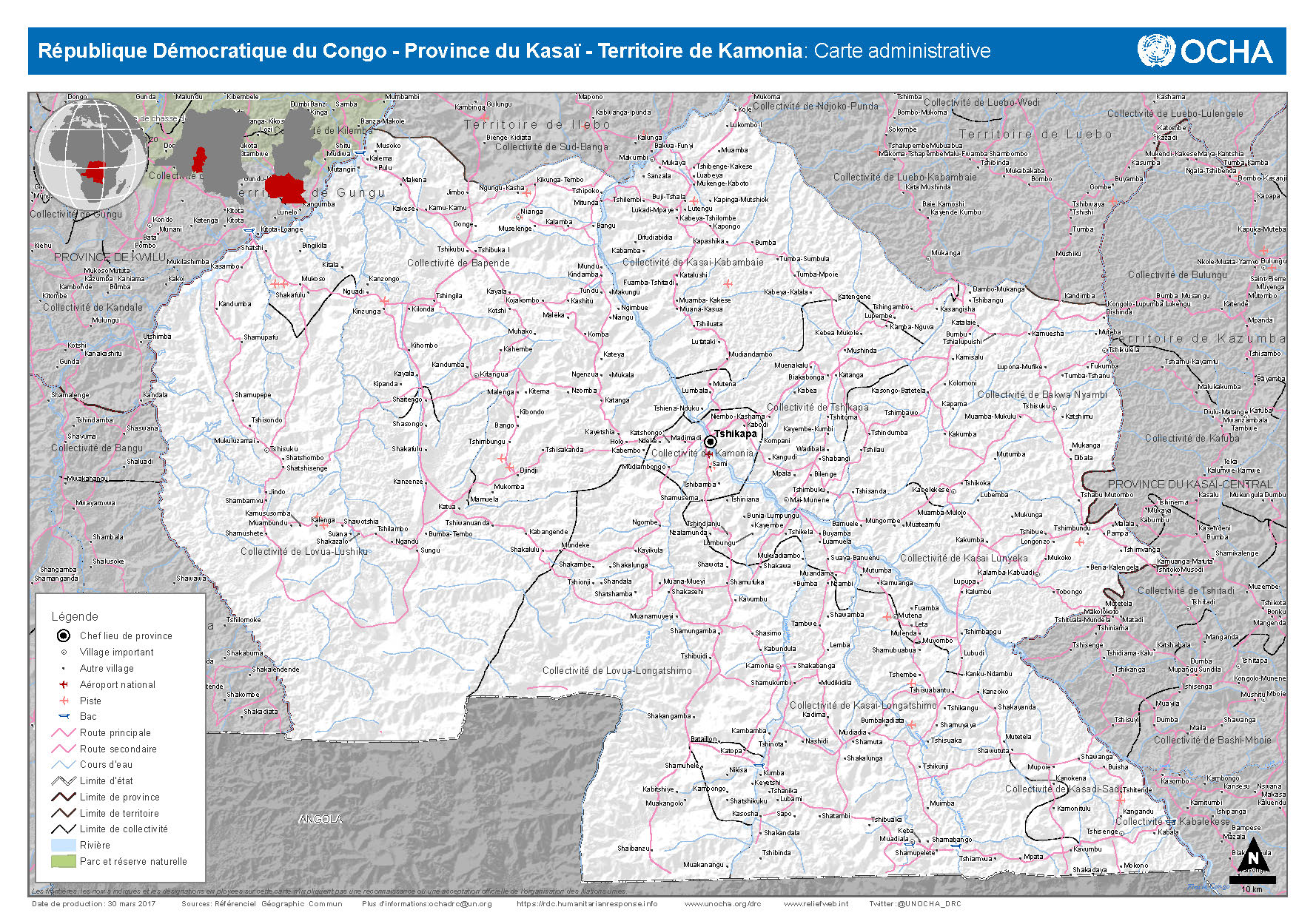
Task: Click the Village important symbol in legend
Action: (x=64, y=652)
